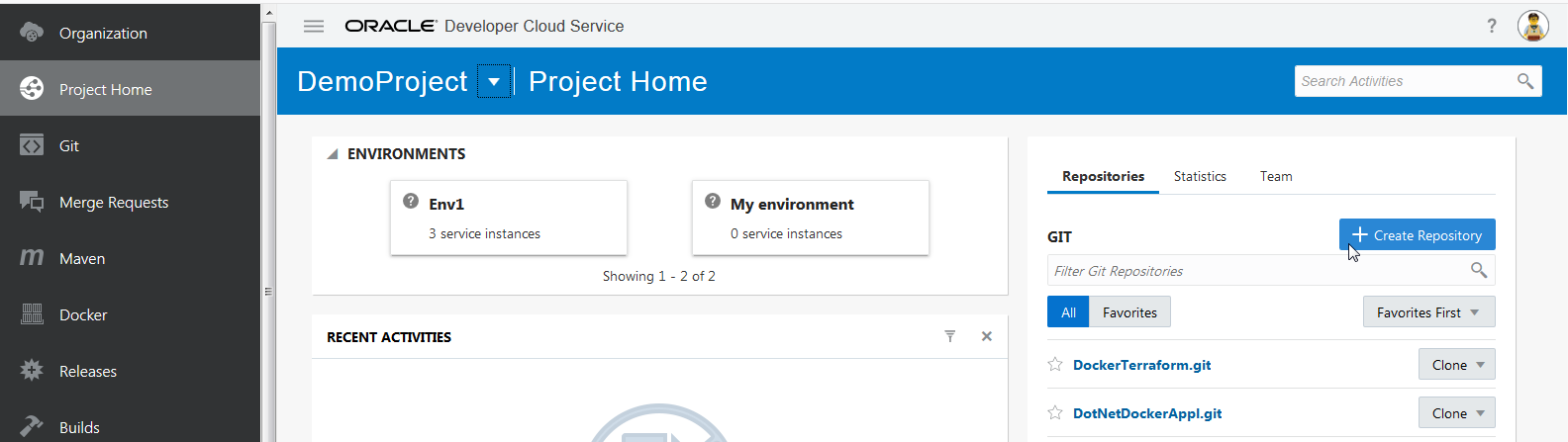Go to Merge Requests page
Viewport: 1568px width, 442px height.
pyautogui.click(x=113, y=202)
